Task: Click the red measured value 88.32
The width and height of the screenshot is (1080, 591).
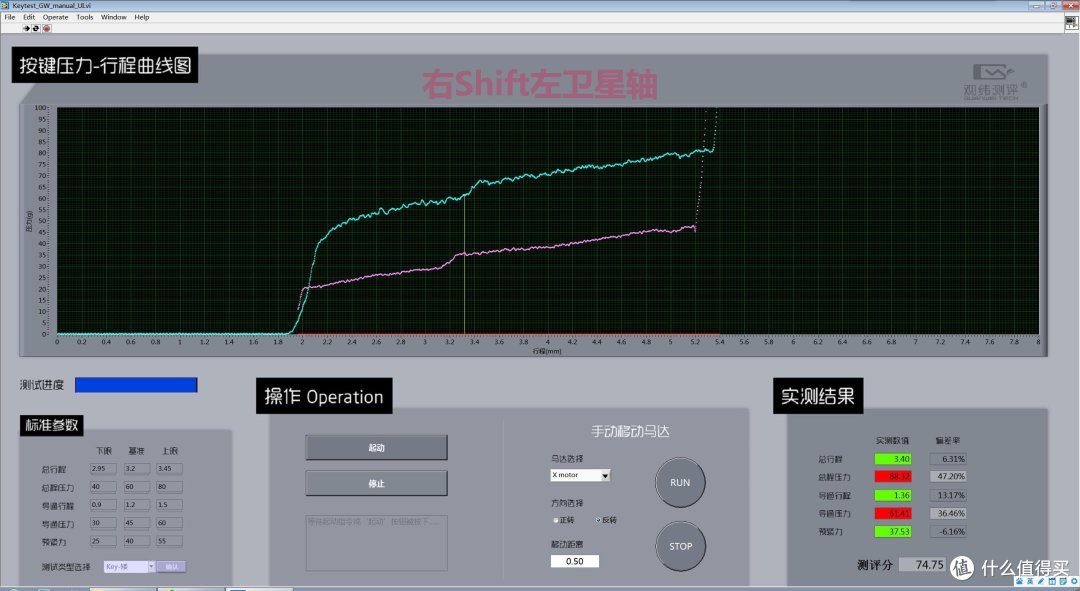Action: tap(893, 477)
